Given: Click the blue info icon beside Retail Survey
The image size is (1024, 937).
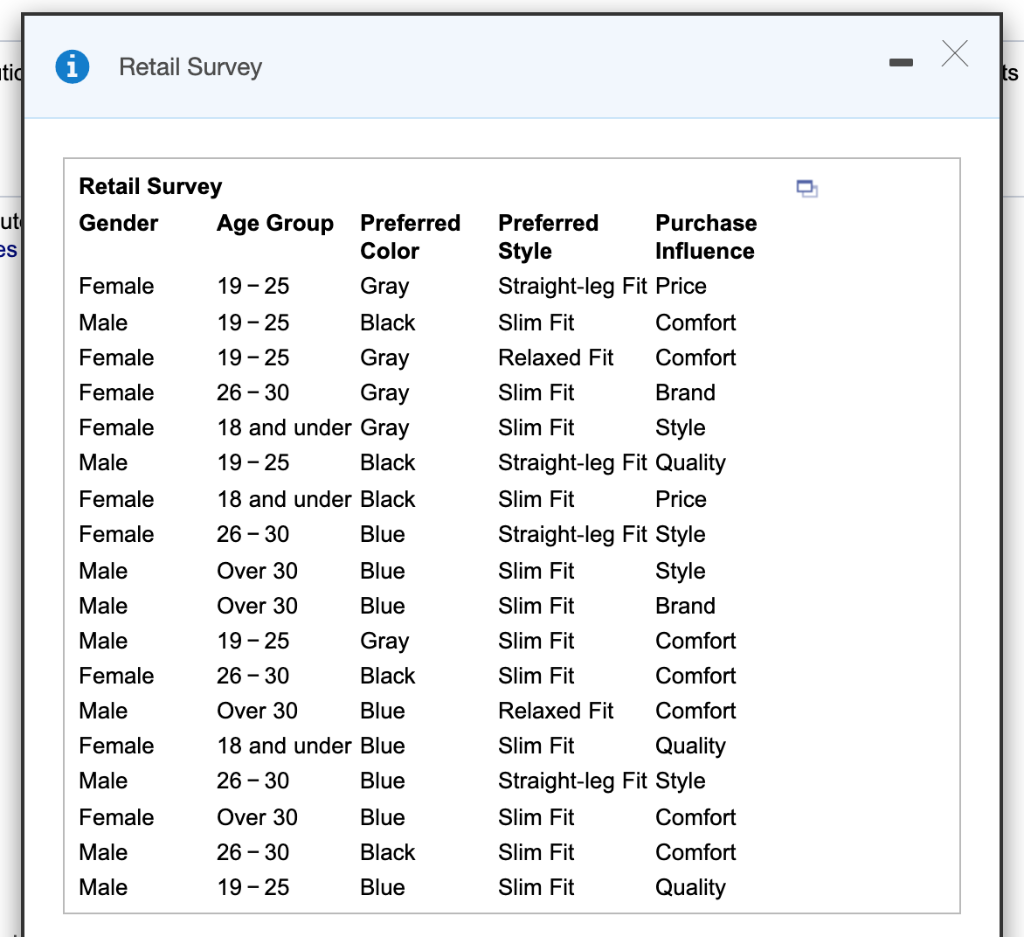Looking at the screenshot, I should [x=70, y=66].
